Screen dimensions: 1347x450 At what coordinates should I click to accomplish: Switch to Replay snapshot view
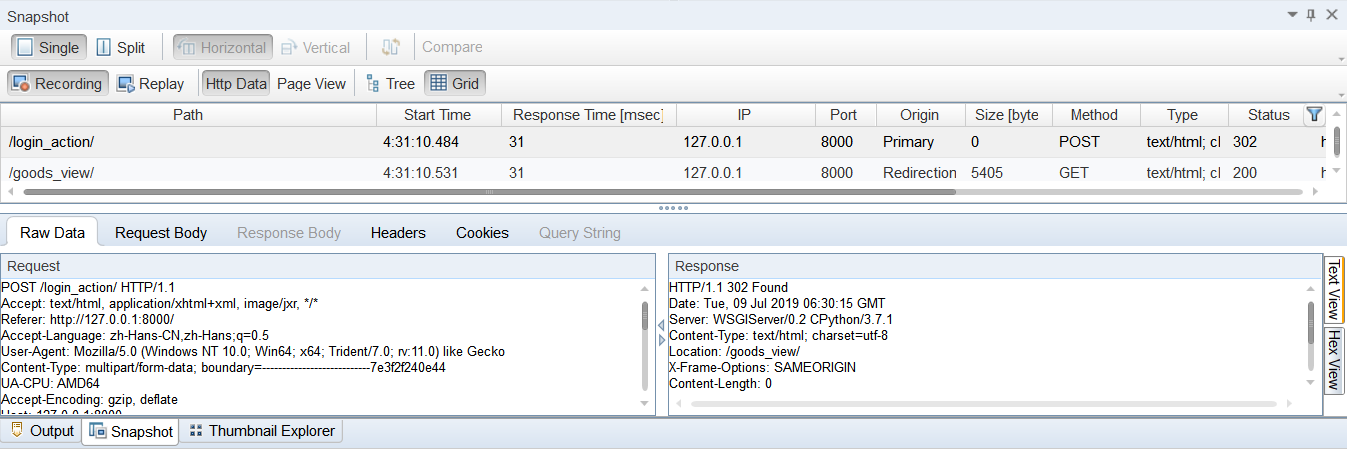150,84
